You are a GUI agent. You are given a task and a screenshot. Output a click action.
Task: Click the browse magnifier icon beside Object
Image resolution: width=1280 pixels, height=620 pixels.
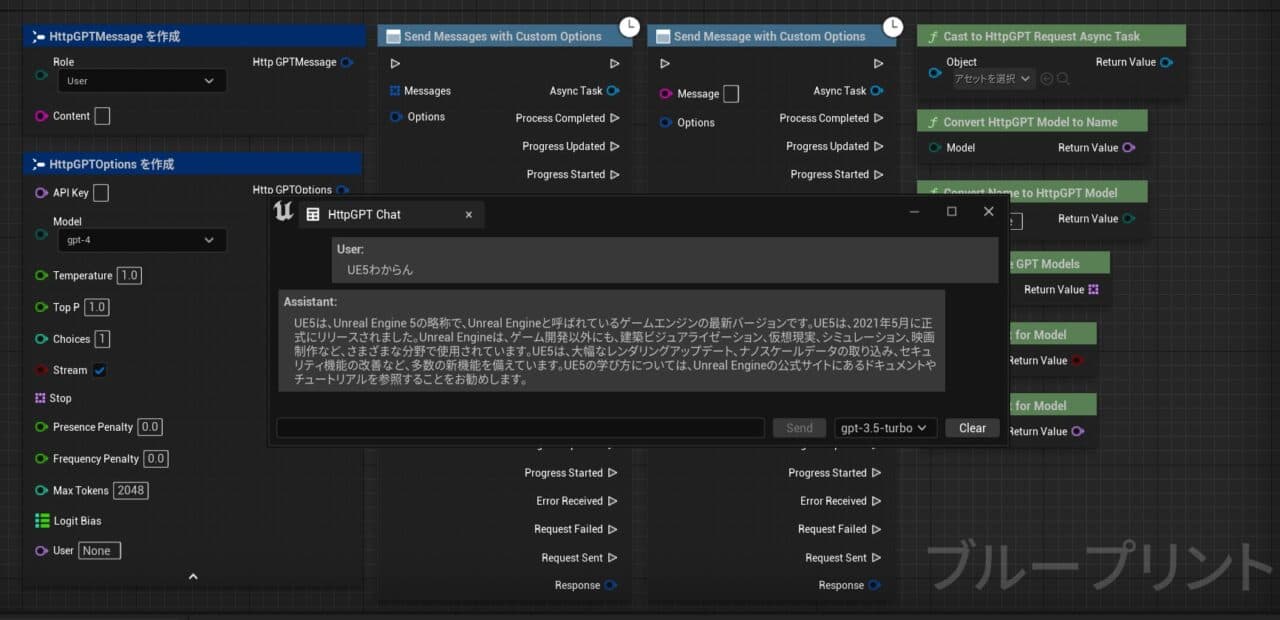1063,79
